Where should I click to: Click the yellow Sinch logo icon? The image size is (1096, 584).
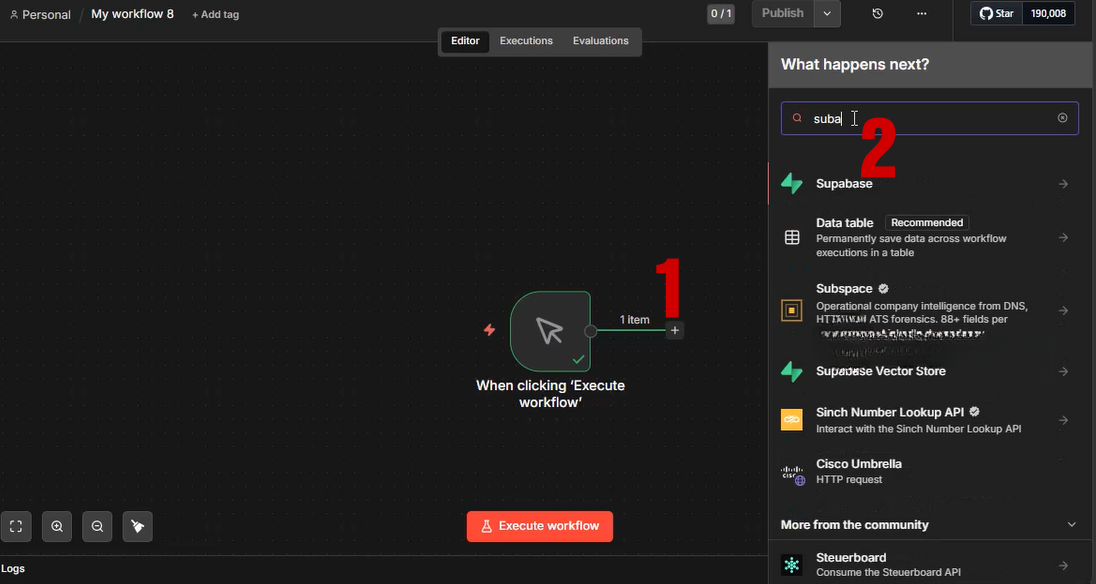tap(792, 420)
